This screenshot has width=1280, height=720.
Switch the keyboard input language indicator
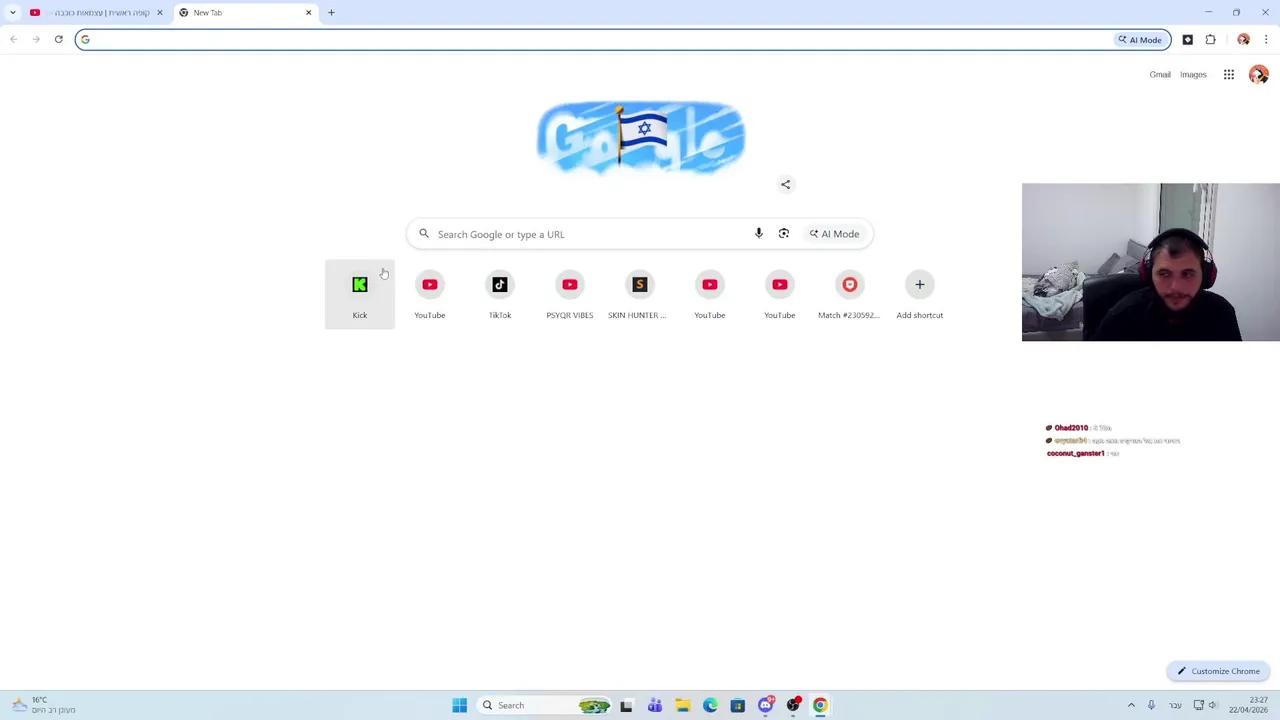(x=1175, y=705)
